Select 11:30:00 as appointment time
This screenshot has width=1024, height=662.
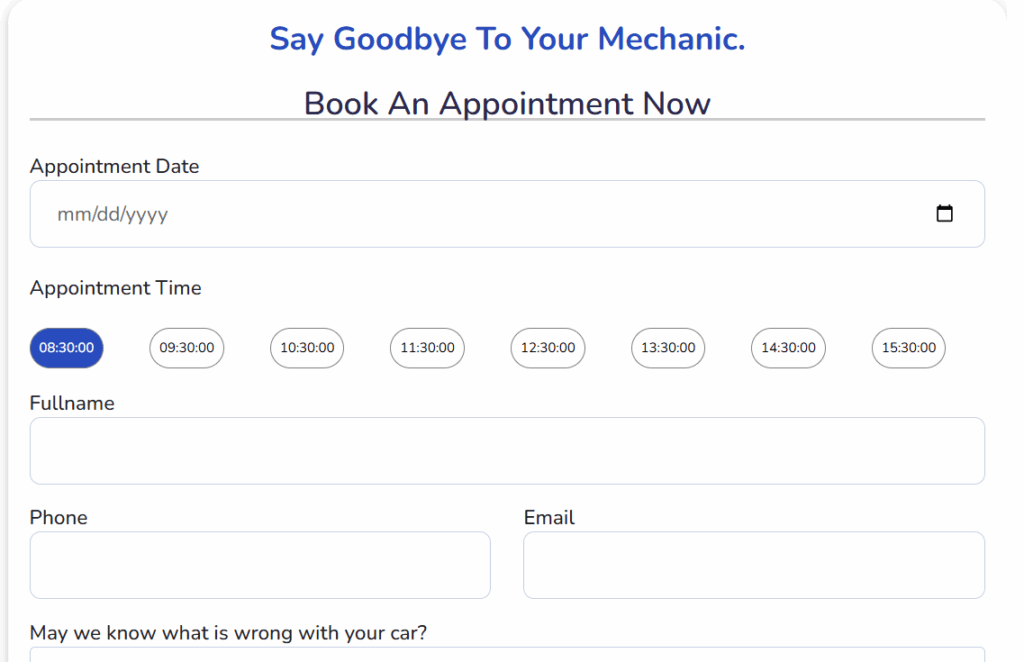click(x=427, y=348)
